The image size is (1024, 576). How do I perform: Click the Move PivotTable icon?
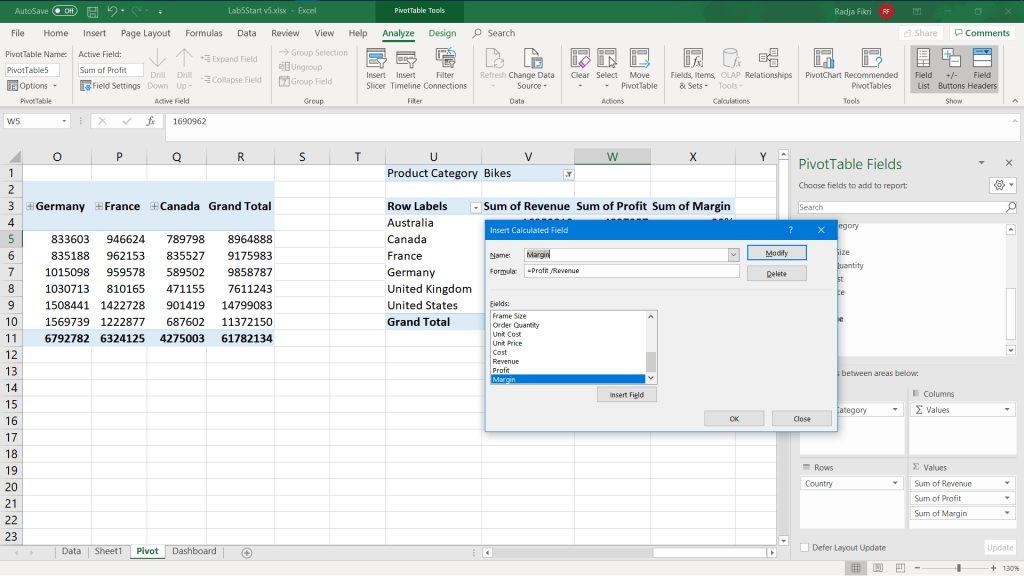pyautogui.click(x=640, y=66)
